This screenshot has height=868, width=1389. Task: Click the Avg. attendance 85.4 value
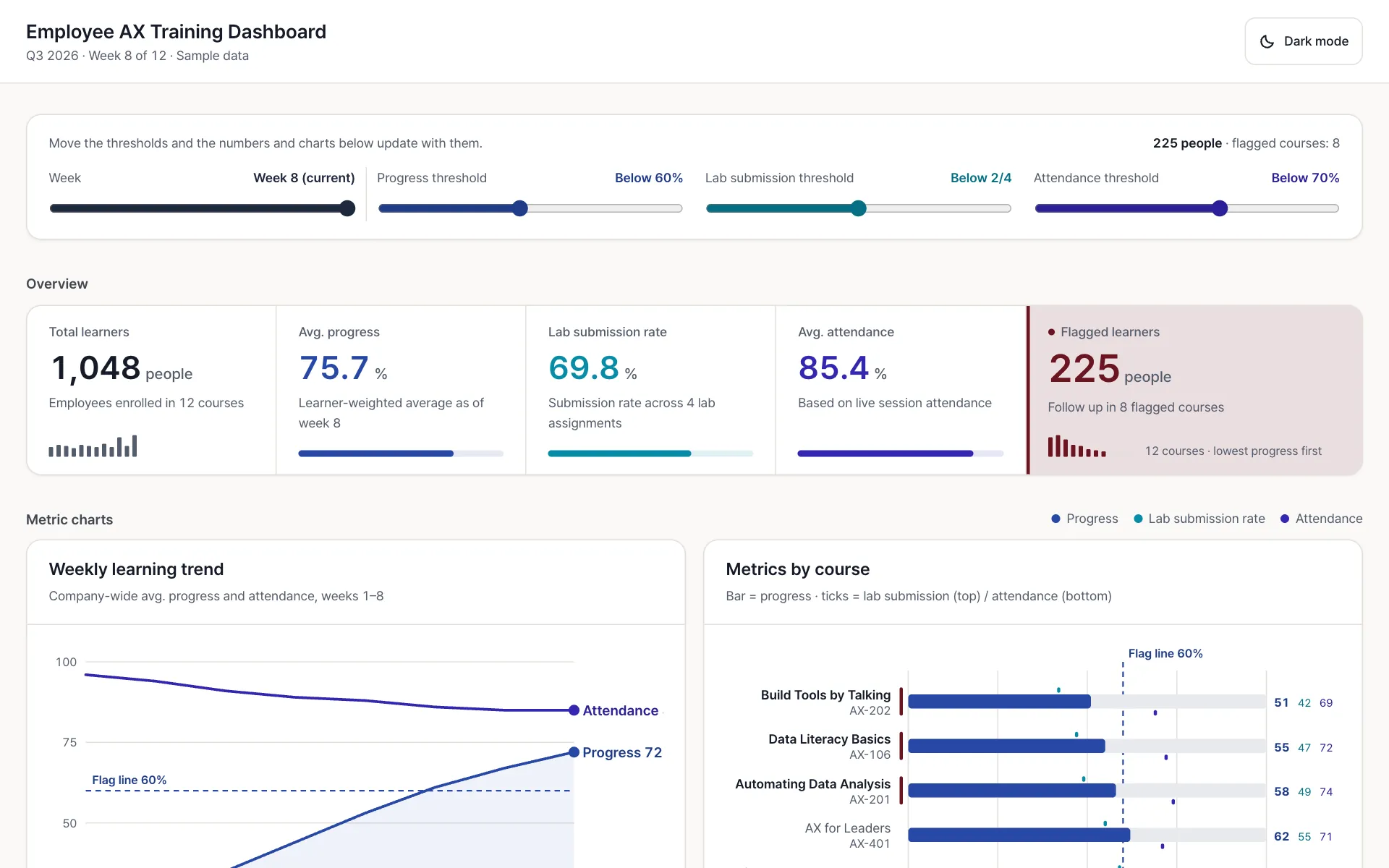pos(833,367)
